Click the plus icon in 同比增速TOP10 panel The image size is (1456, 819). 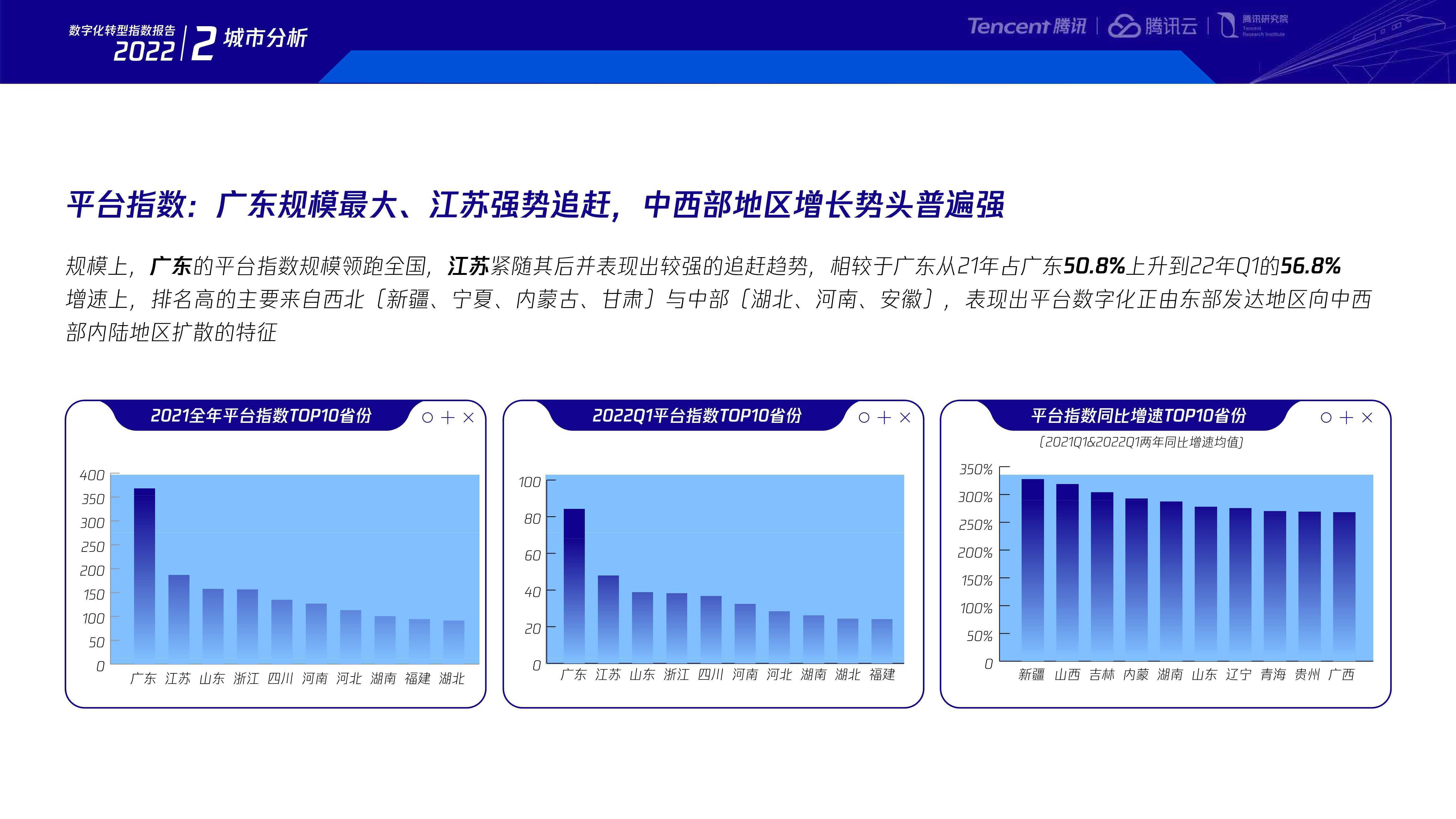(x=1346, y=417)
